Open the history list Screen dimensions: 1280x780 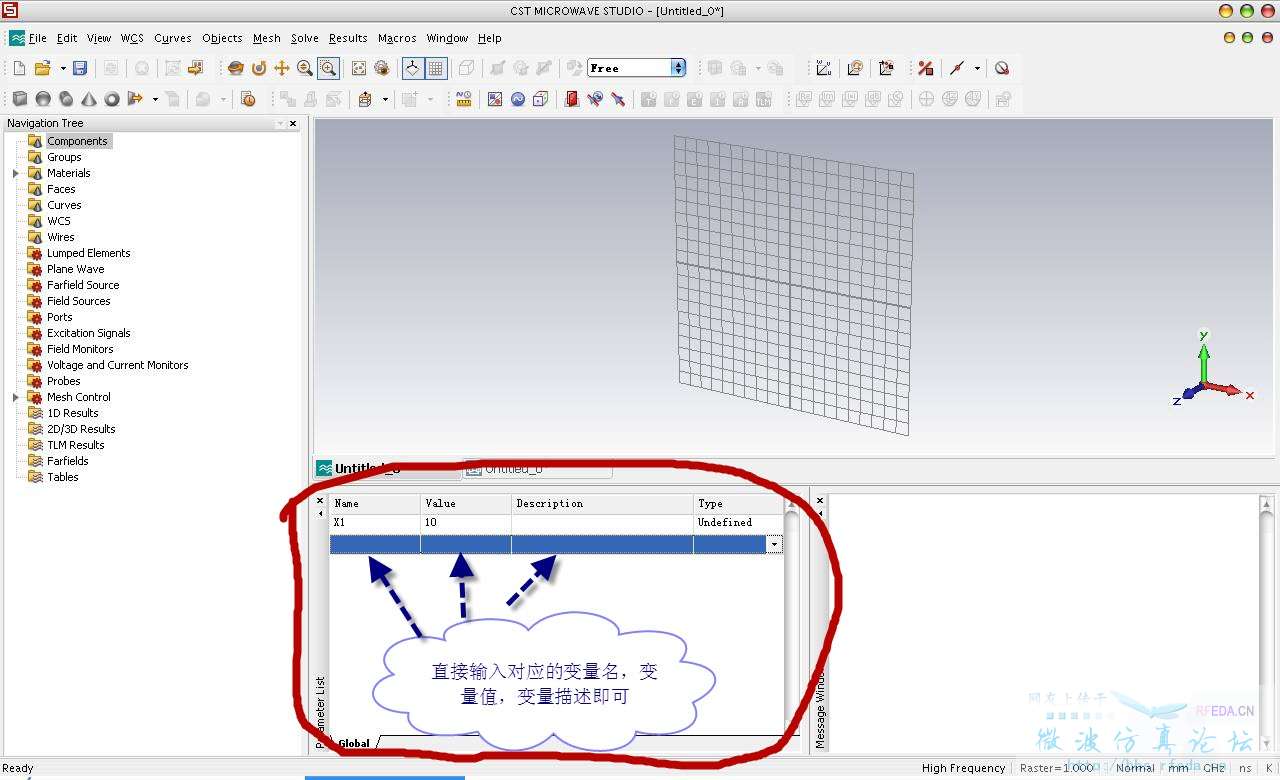tap(248, 99)
